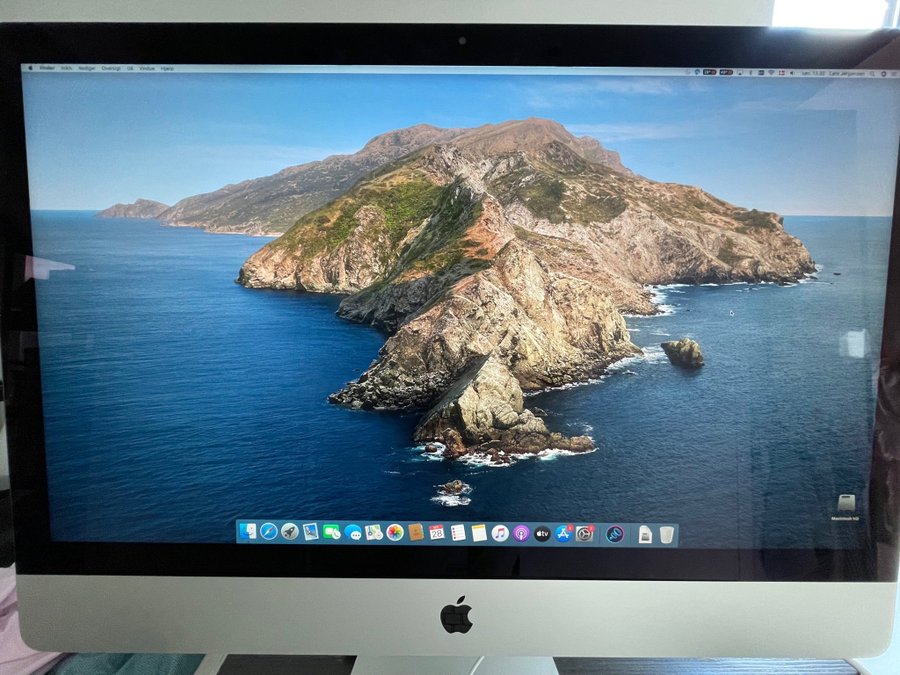Screen dimensions: 900x675
Task: Launch Messages from the Dock
Action: coord(353,533)
